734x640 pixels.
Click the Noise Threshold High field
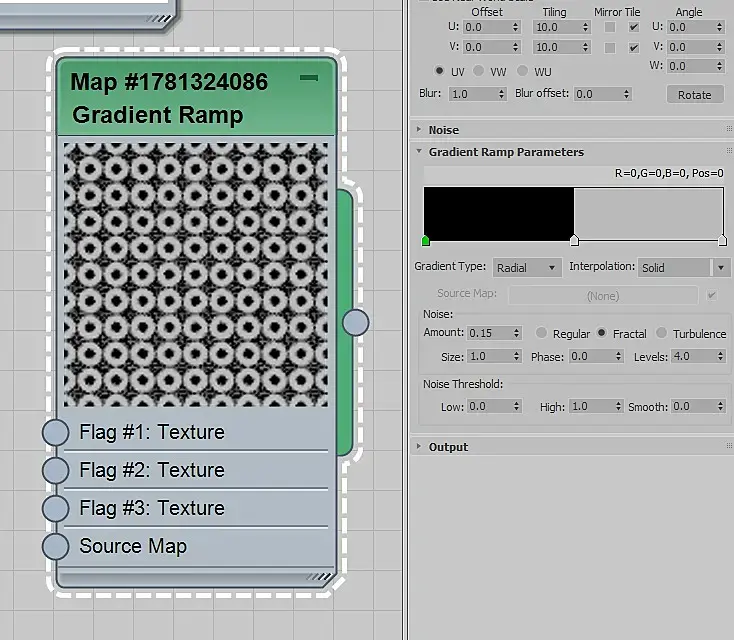coord(592,406)
